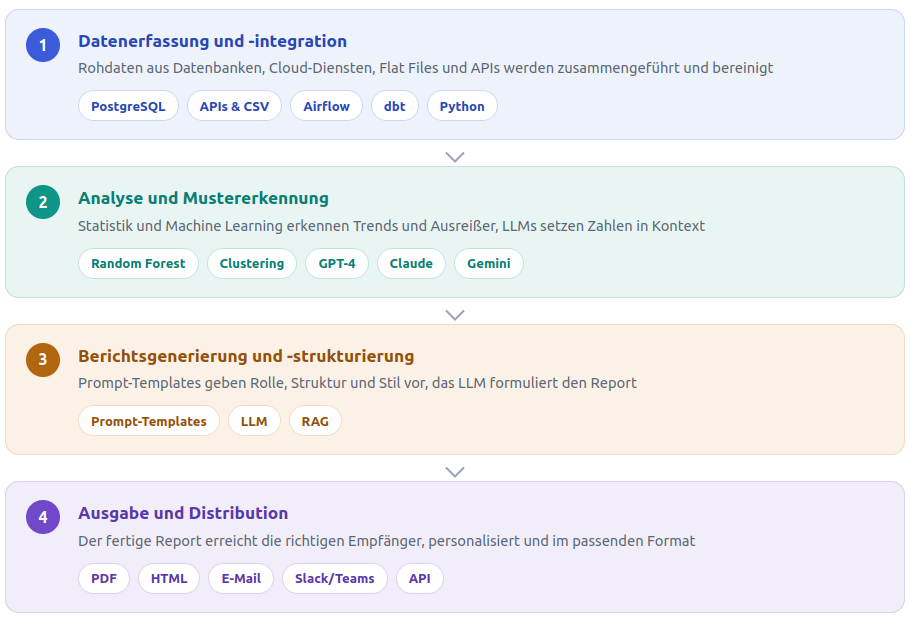Click chevron below Analyse und Mustererkennung card
Screen dimensions: 910x619
click(455, 314)
